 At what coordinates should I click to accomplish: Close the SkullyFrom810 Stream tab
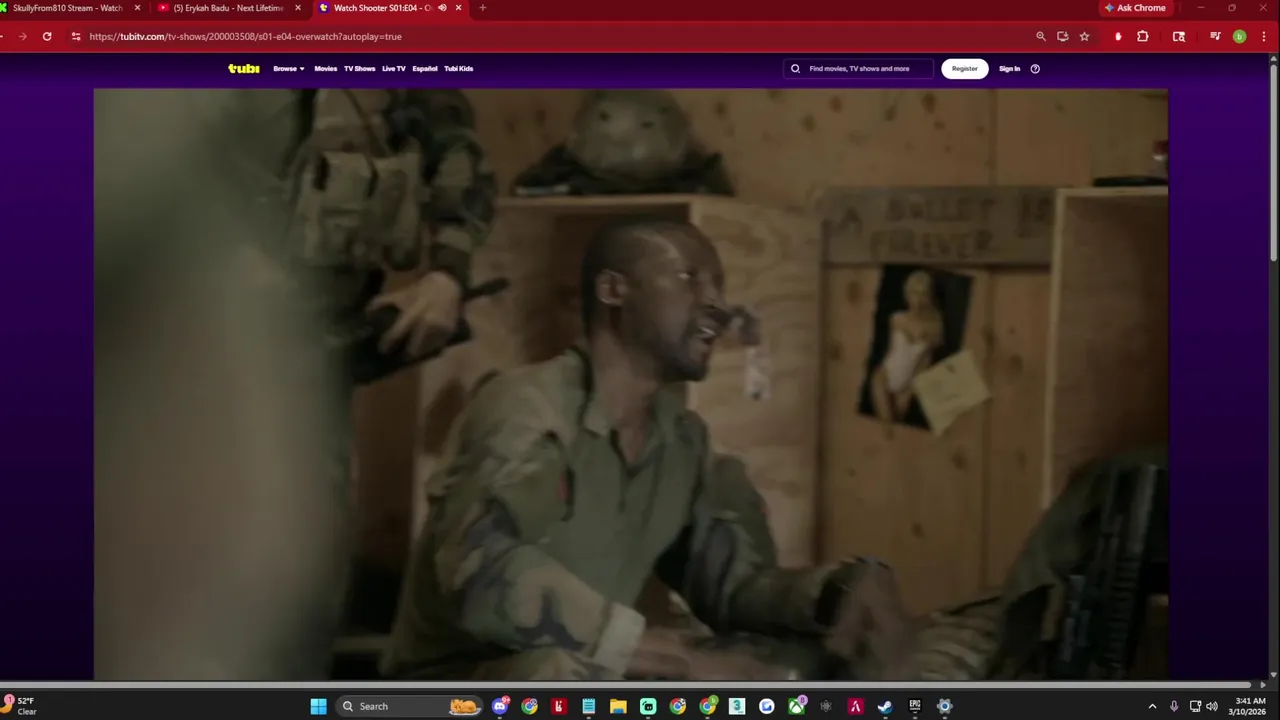click(137, 8)
